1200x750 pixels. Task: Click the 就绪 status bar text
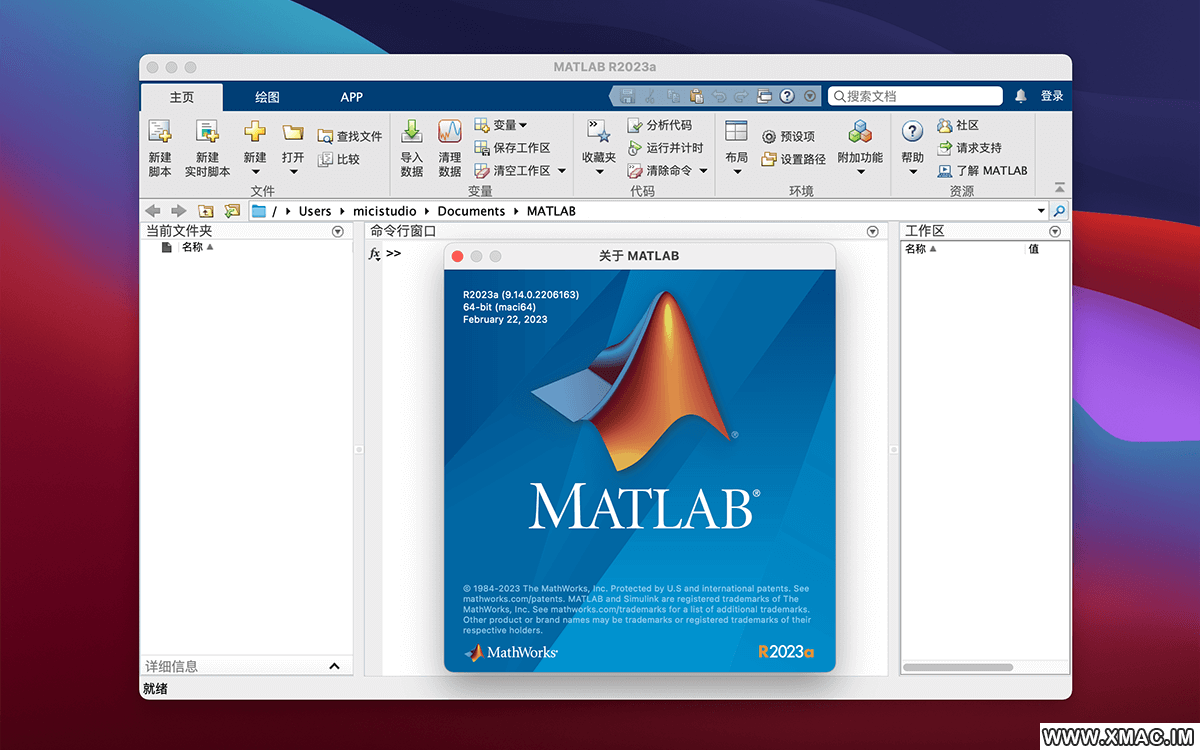[155, 689]
